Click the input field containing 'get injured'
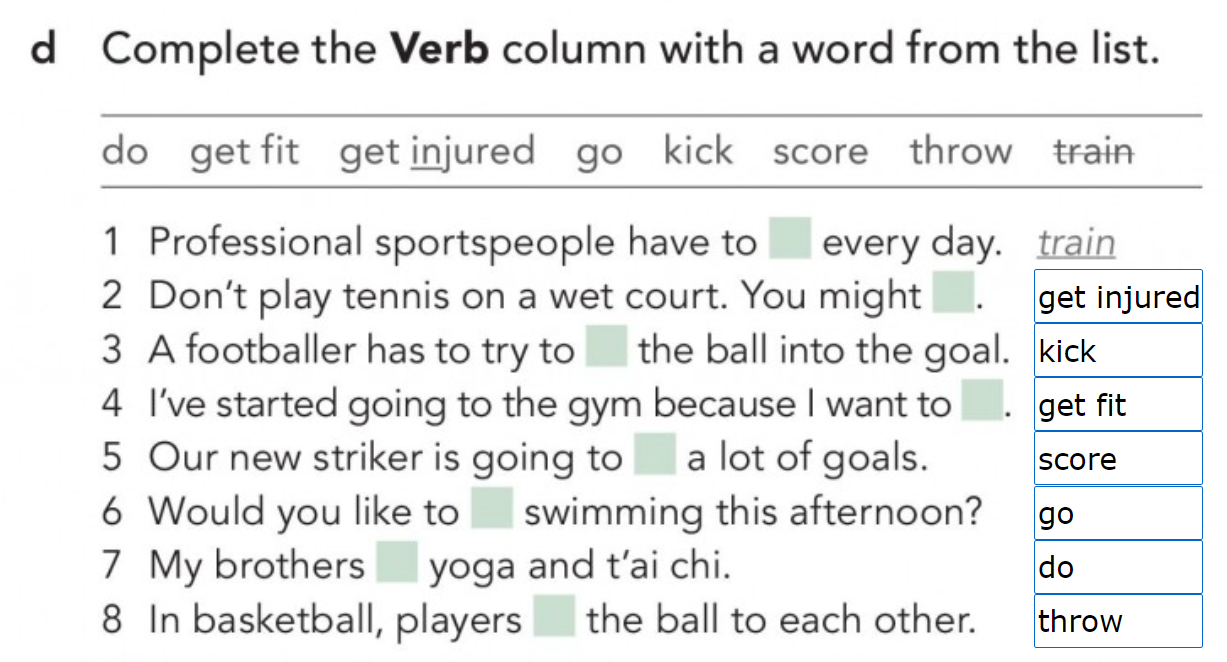This screenshot has height=662, width=1227. tap(1118, 297)
